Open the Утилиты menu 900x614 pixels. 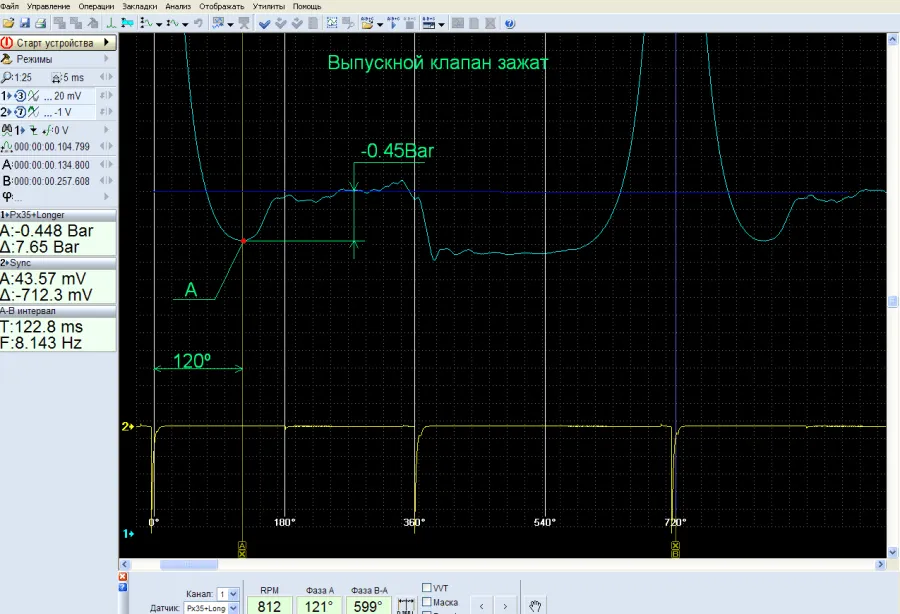269,6
